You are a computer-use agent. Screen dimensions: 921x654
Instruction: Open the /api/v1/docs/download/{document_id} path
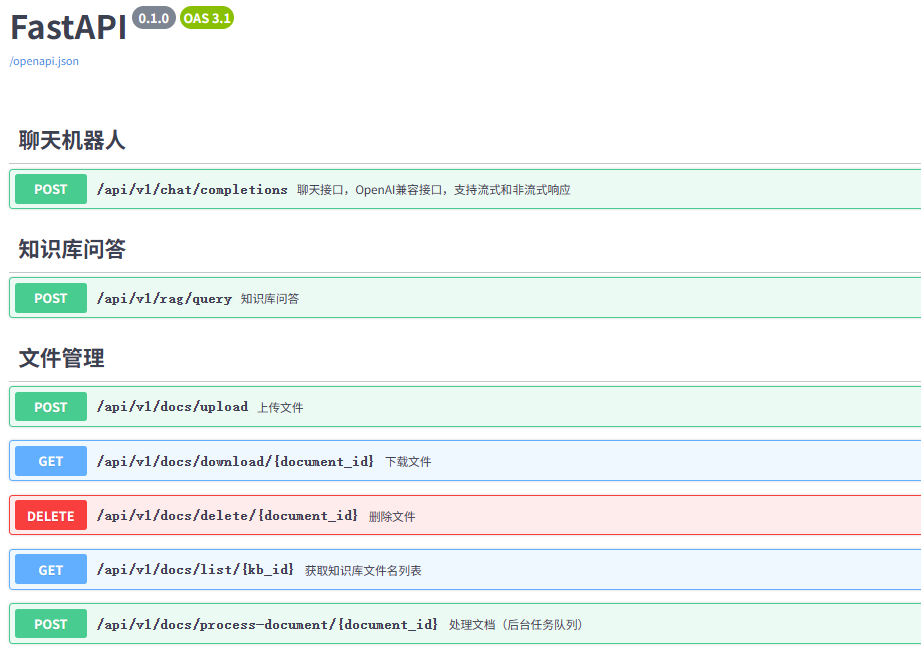[235, 461]
